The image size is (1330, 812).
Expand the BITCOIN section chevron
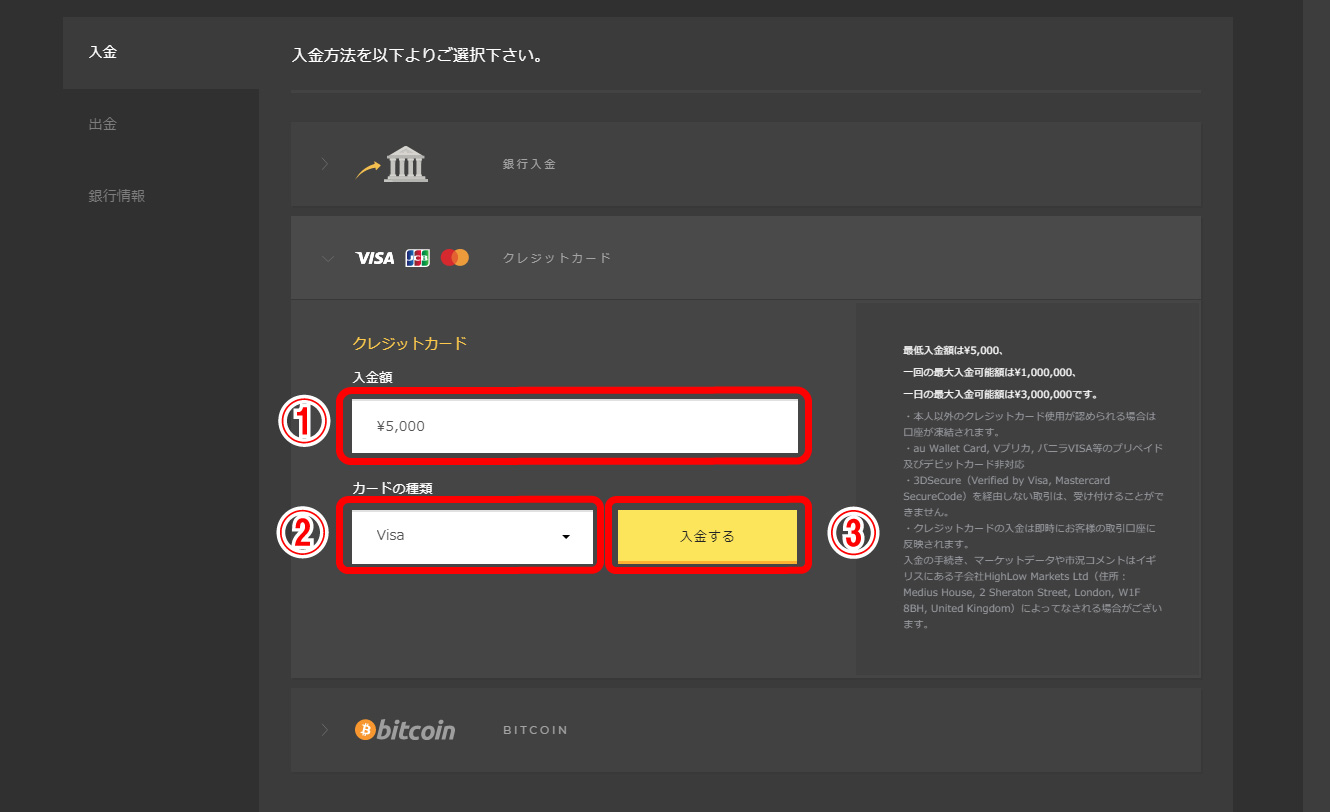pos(324,730)
